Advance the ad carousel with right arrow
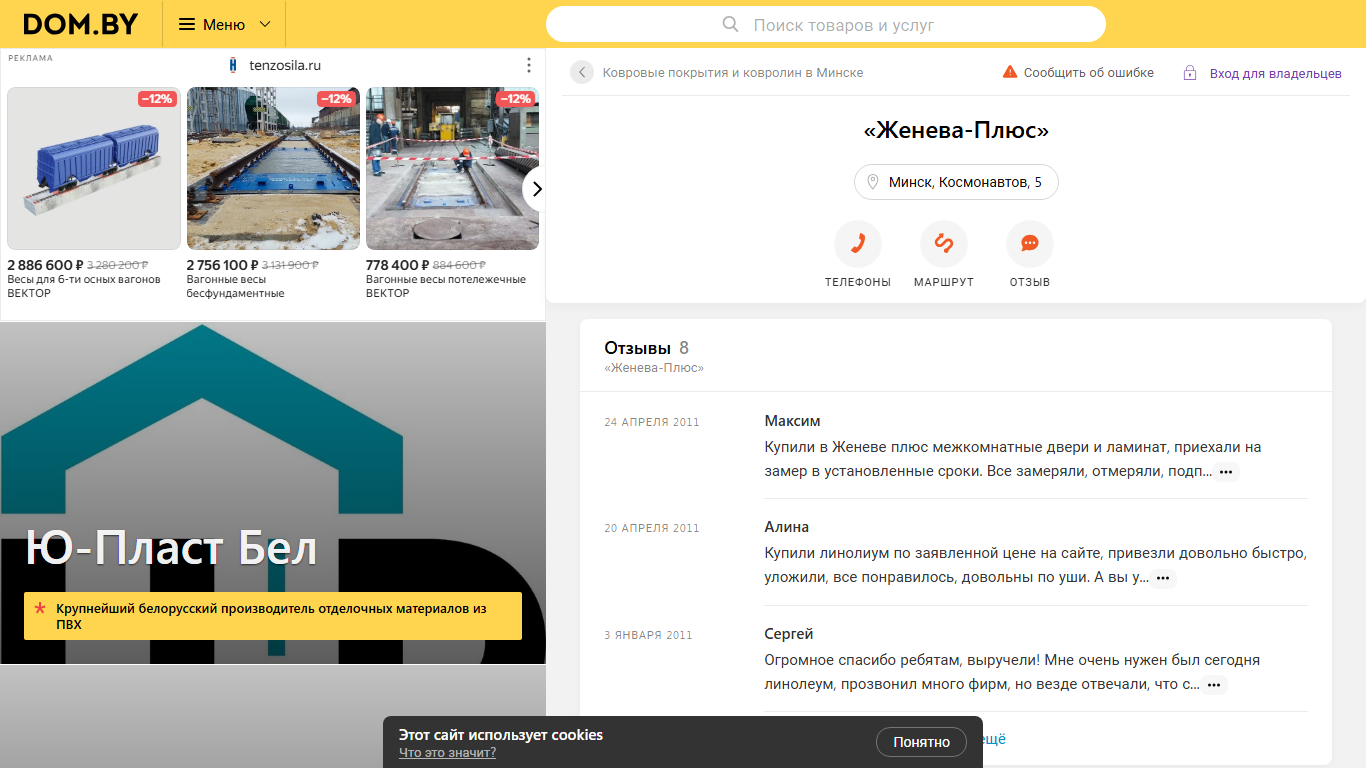Screen dimensions: 1366x768 click(536, 188)
